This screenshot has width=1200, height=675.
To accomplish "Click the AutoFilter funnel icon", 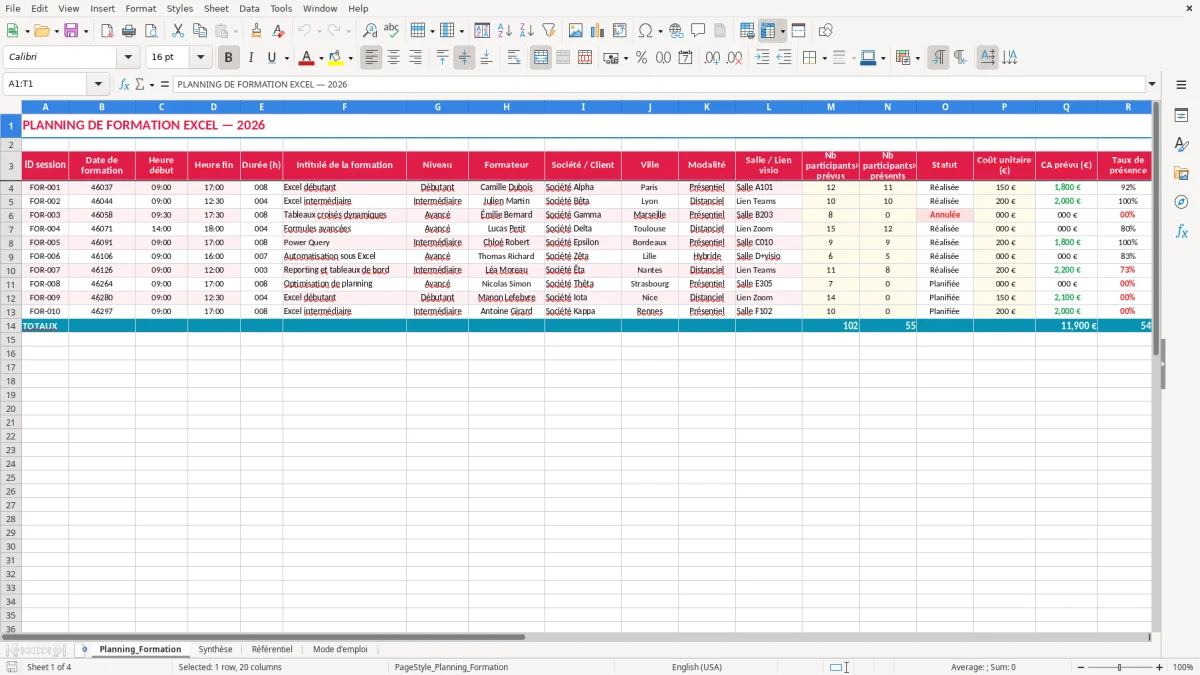I will click(549, 31).
